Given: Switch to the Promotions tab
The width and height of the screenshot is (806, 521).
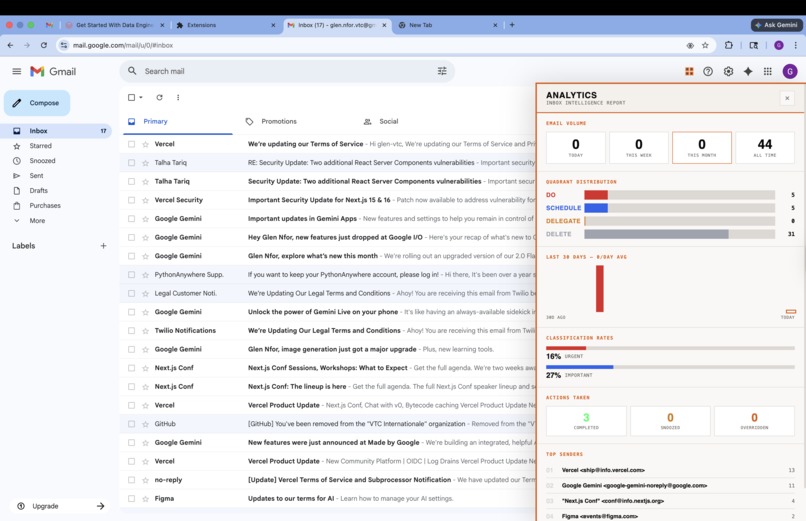Looking at the screenshot, I should (x=279, y=121).
